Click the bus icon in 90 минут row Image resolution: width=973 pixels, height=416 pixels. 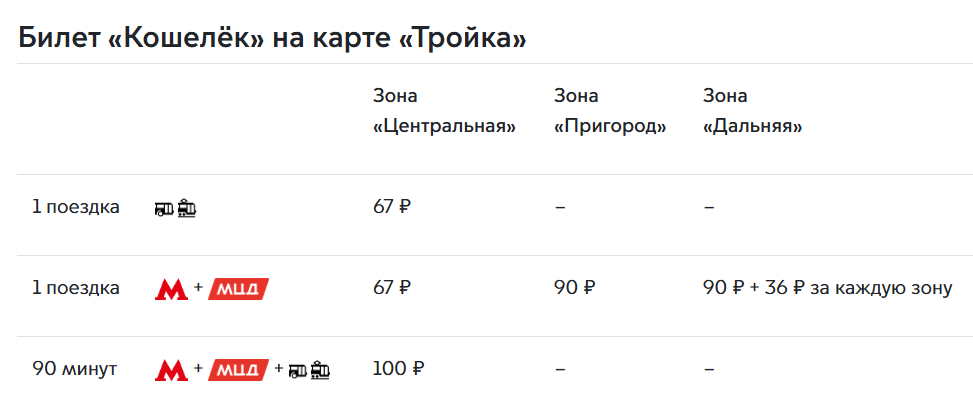click(298, 371)
